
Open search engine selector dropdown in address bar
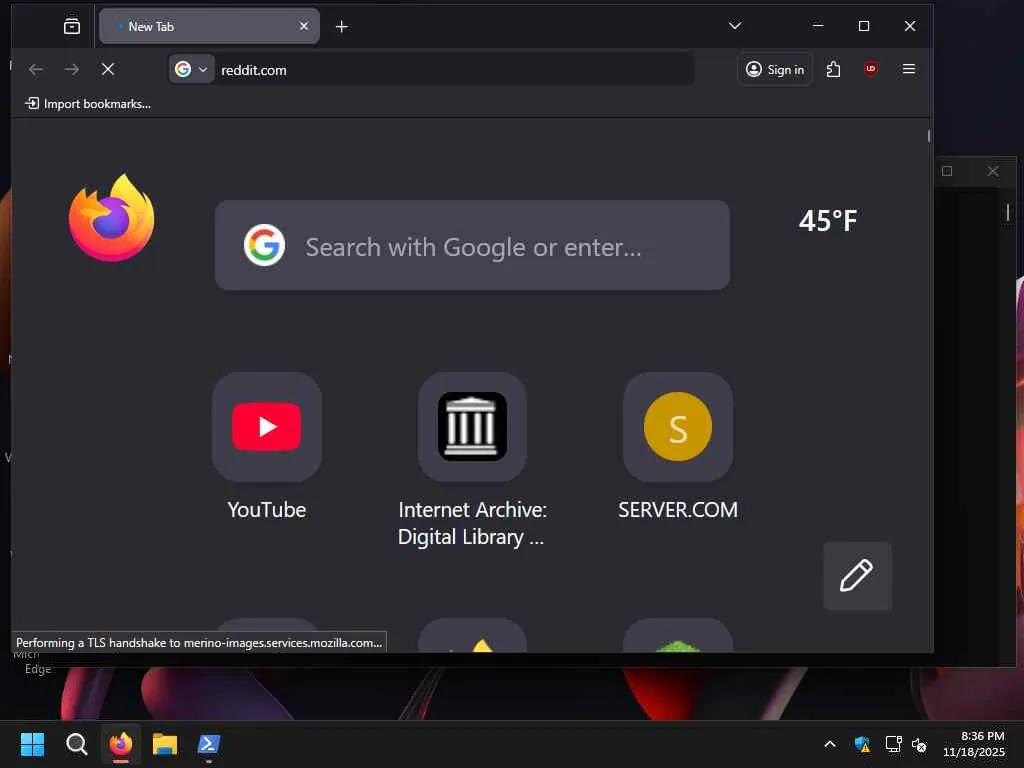point(191,69)
